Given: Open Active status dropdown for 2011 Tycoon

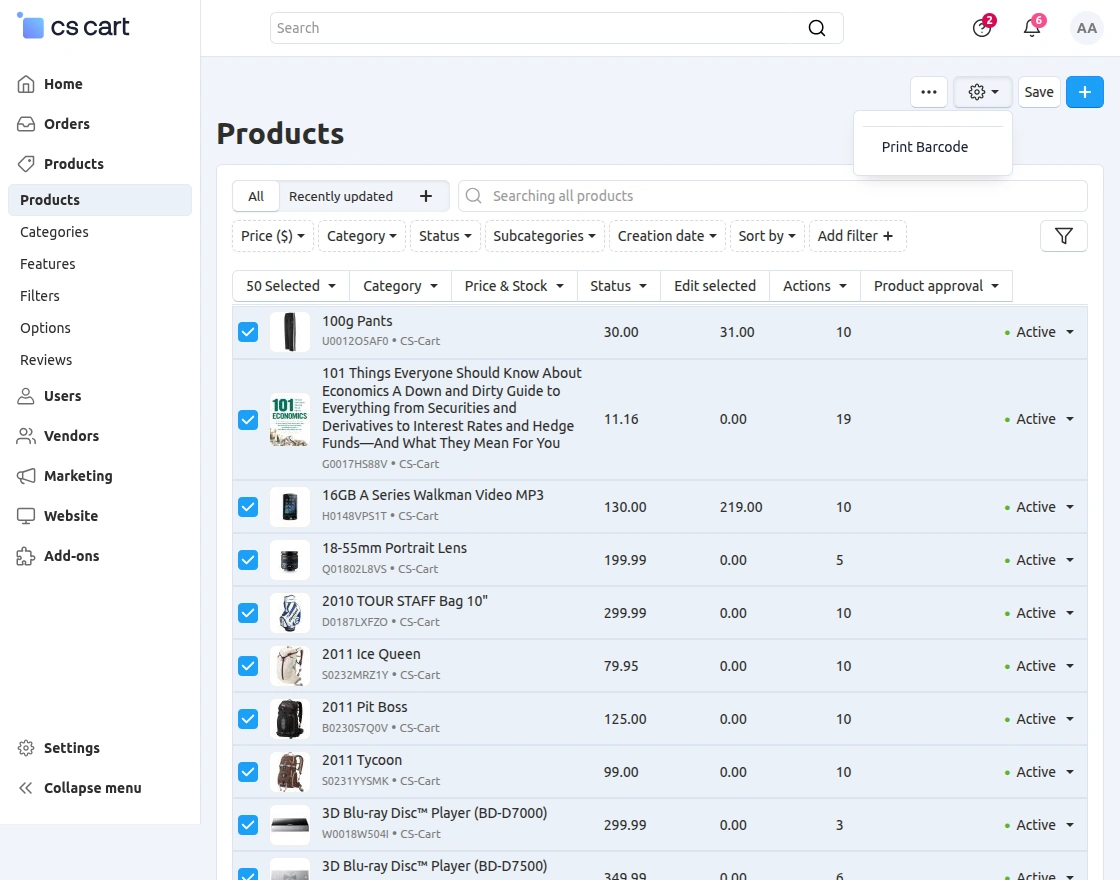Looking at the screenshot, I should (x=1039, y=772).
